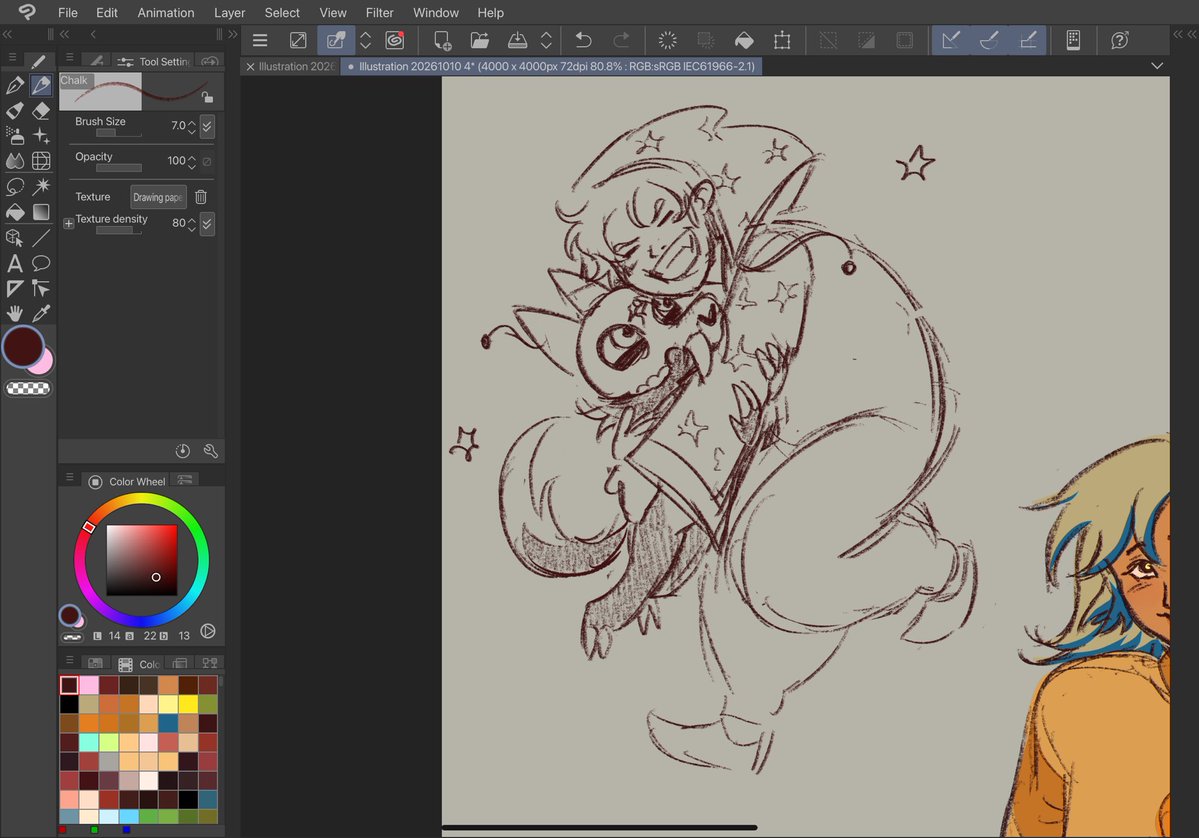
Task: Select the Pen tool in the toolbox
Action: point(15,86)
